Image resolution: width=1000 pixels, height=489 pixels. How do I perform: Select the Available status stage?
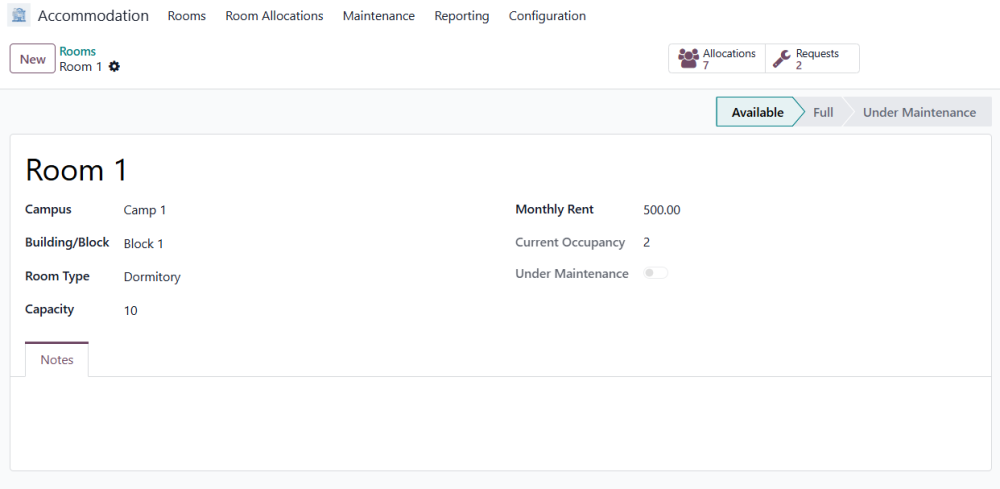757,112
